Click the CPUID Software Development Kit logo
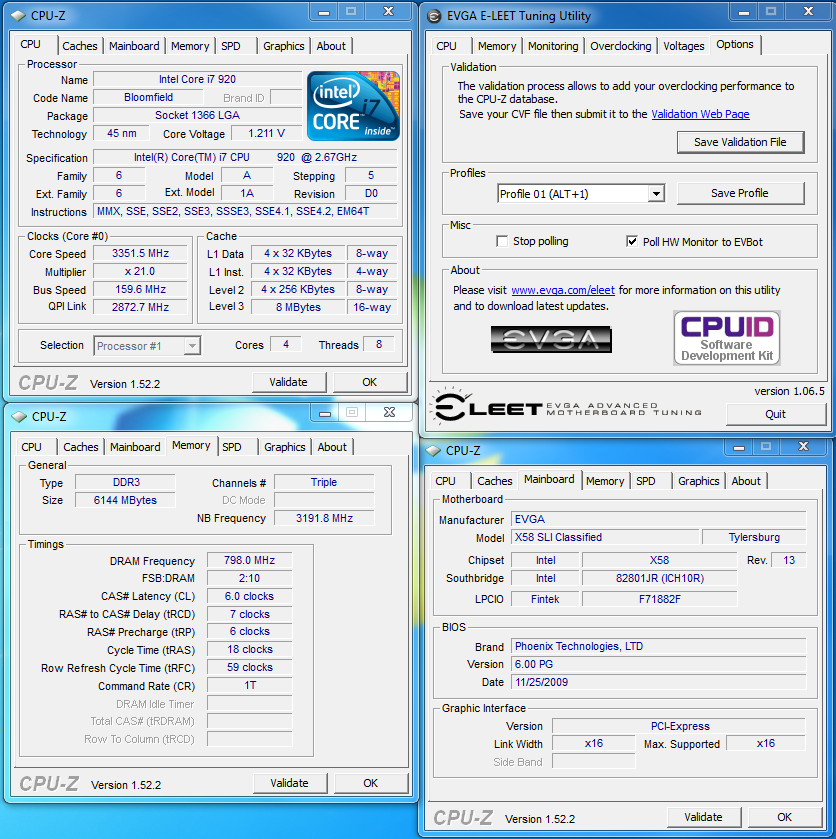836x839 pixels. click(726, 338)
